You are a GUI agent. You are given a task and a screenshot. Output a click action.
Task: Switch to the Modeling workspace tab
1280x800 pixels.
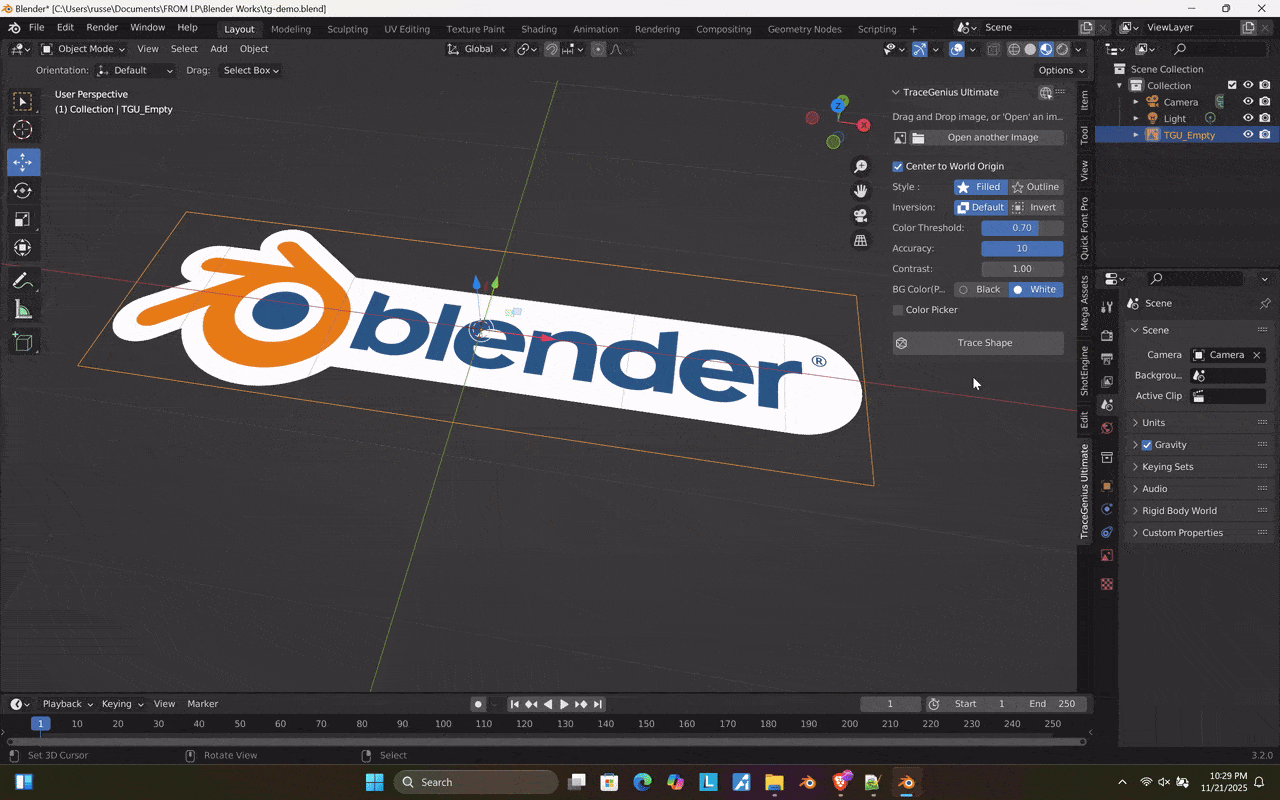(x=291, y=29)
